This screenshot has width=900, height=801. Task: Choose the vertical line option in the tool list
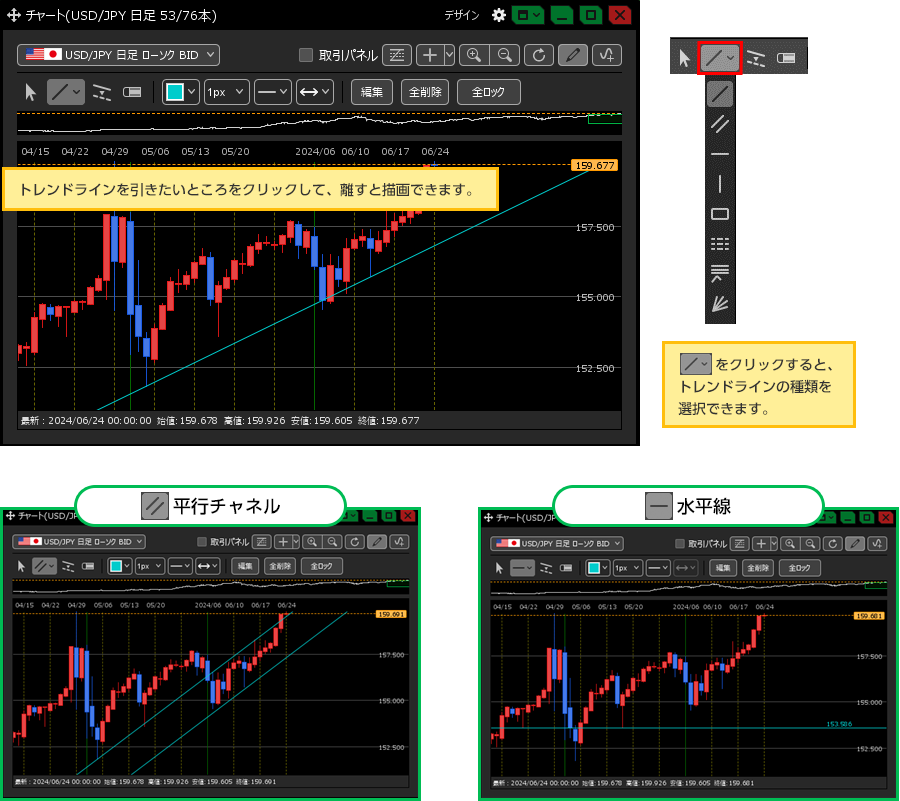pyautogui.click(x=720, y=184)
